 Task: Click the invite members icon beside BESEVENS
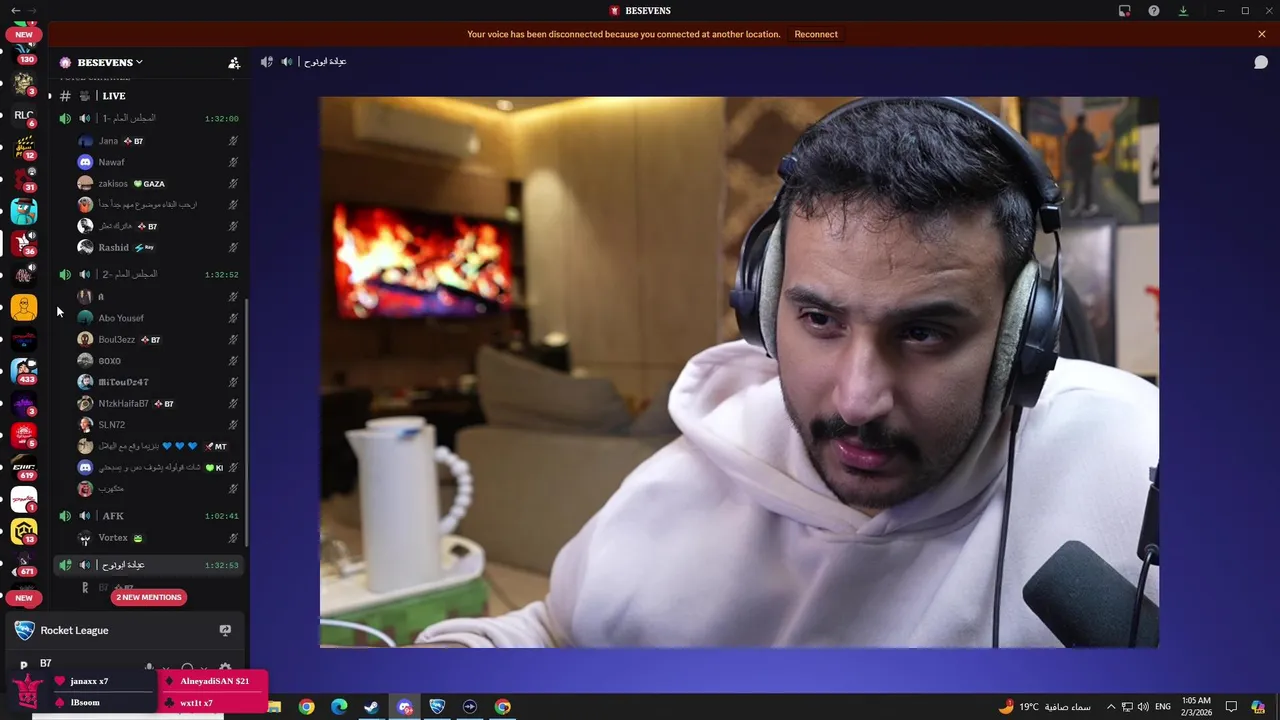(x=234, y=62)
